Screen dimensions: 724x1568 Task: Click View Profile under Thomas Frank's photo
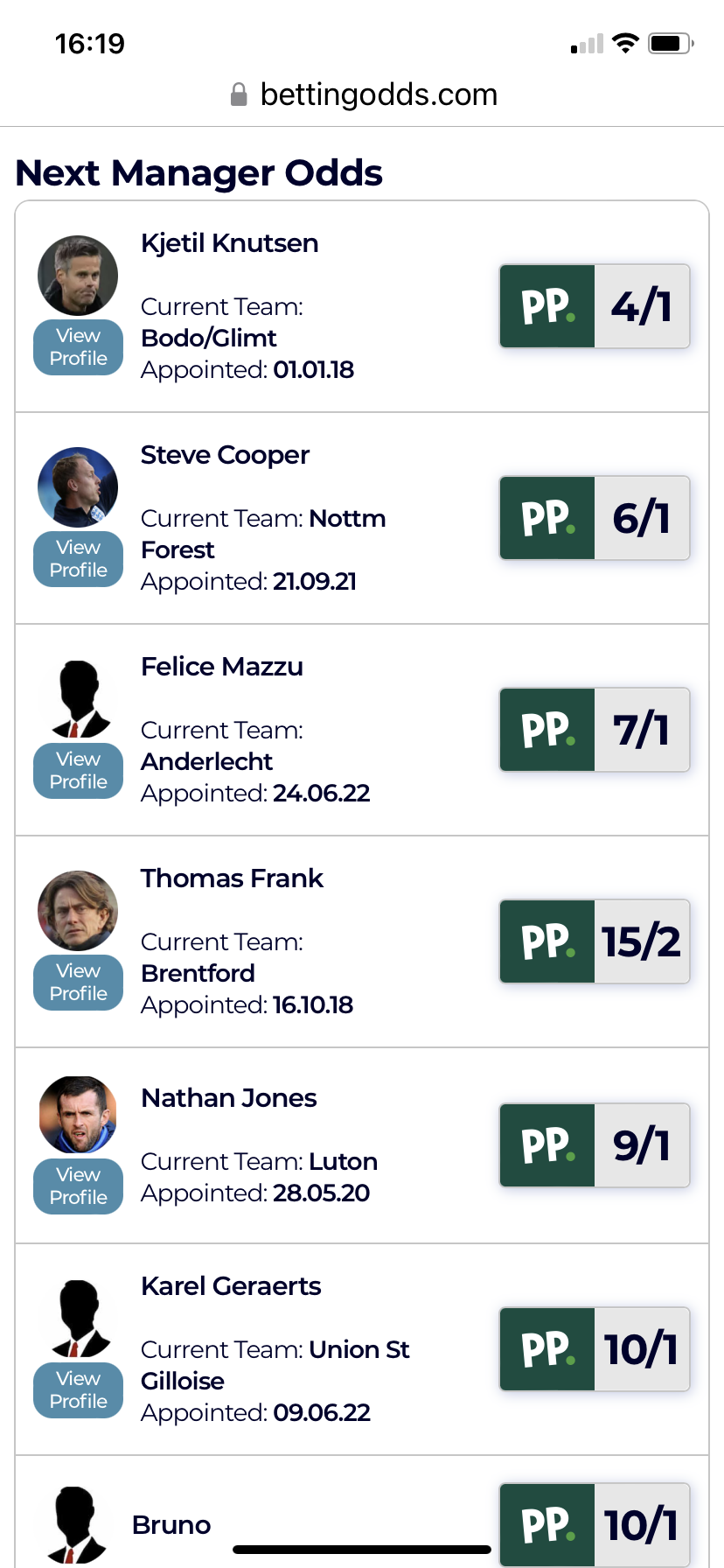(79, 983)
